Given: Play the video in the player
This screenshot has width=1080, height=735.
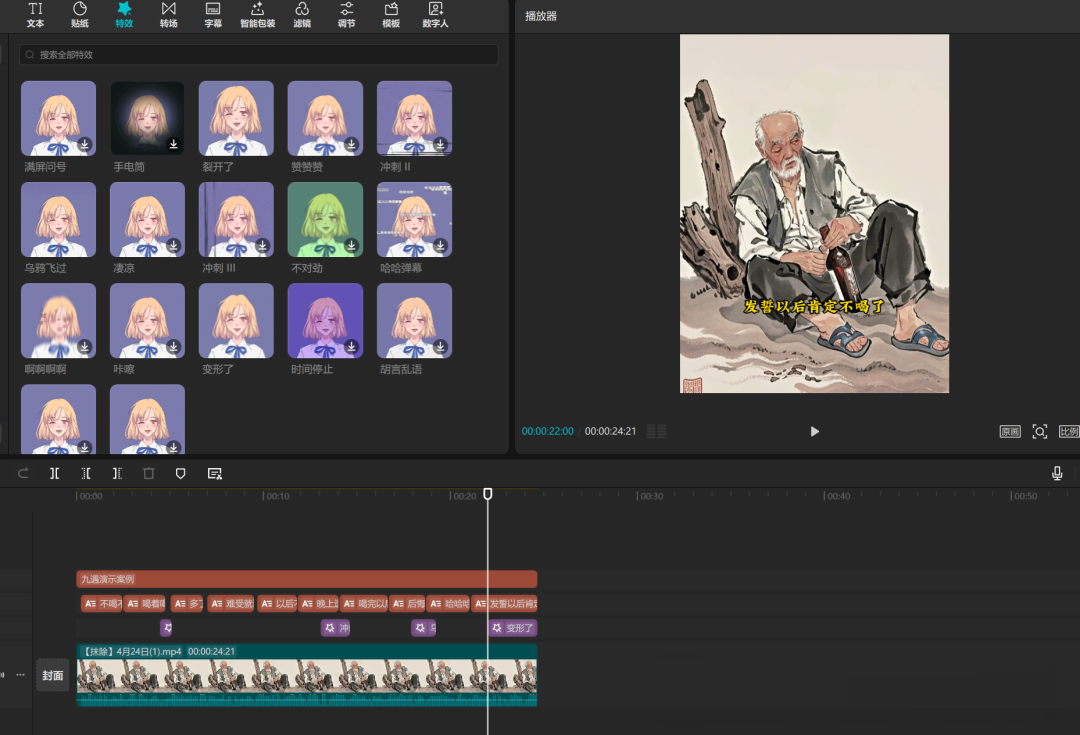Looking at the screenshot, I should pos(814,431).
